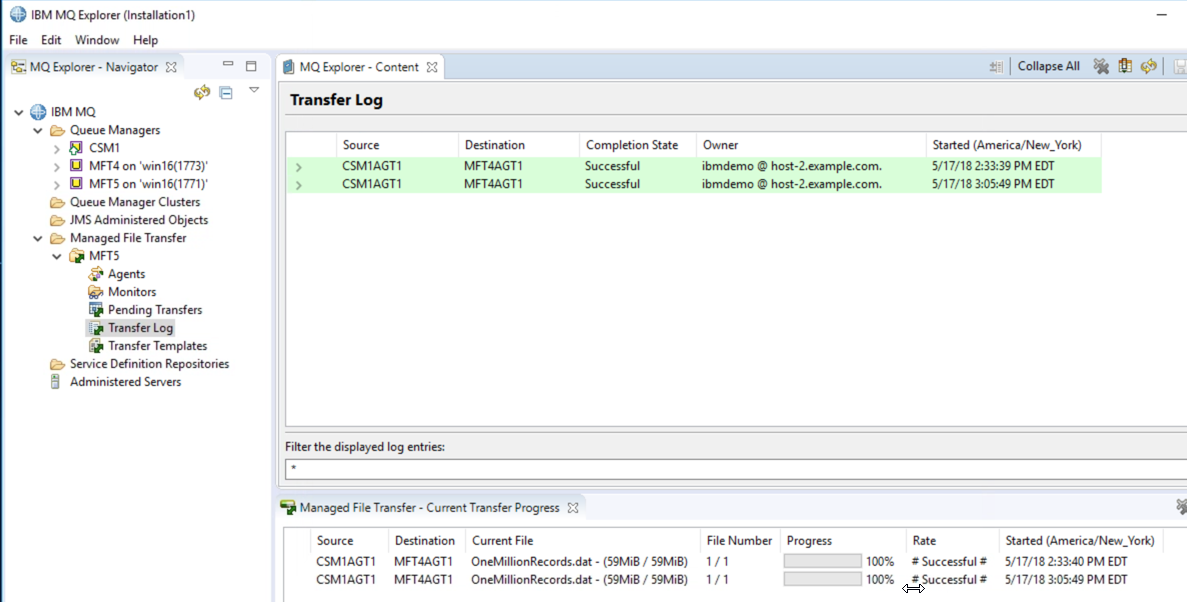Click the JMS Administered Objects folder icon
The height and width of the screenshot is (602, 1187).
(57, 220)
